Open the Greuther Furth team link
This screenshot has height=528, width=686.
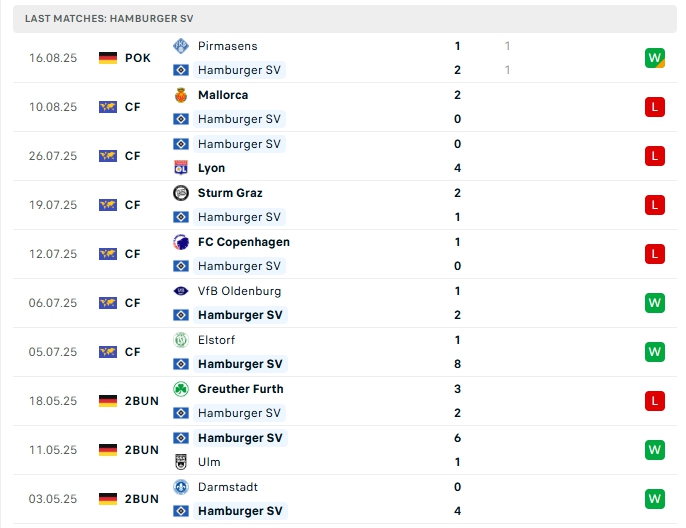click(x=240, y=389)
